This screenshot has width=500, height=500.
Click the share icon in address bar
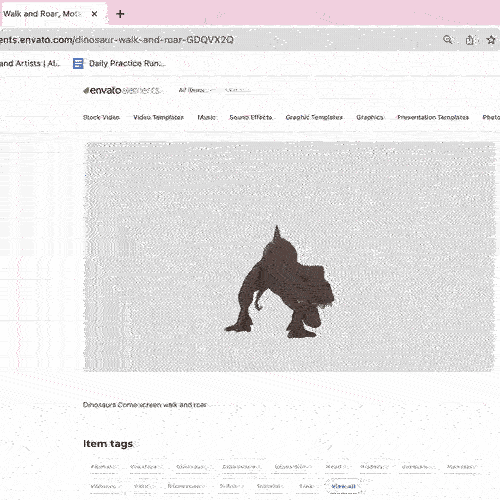470,40
